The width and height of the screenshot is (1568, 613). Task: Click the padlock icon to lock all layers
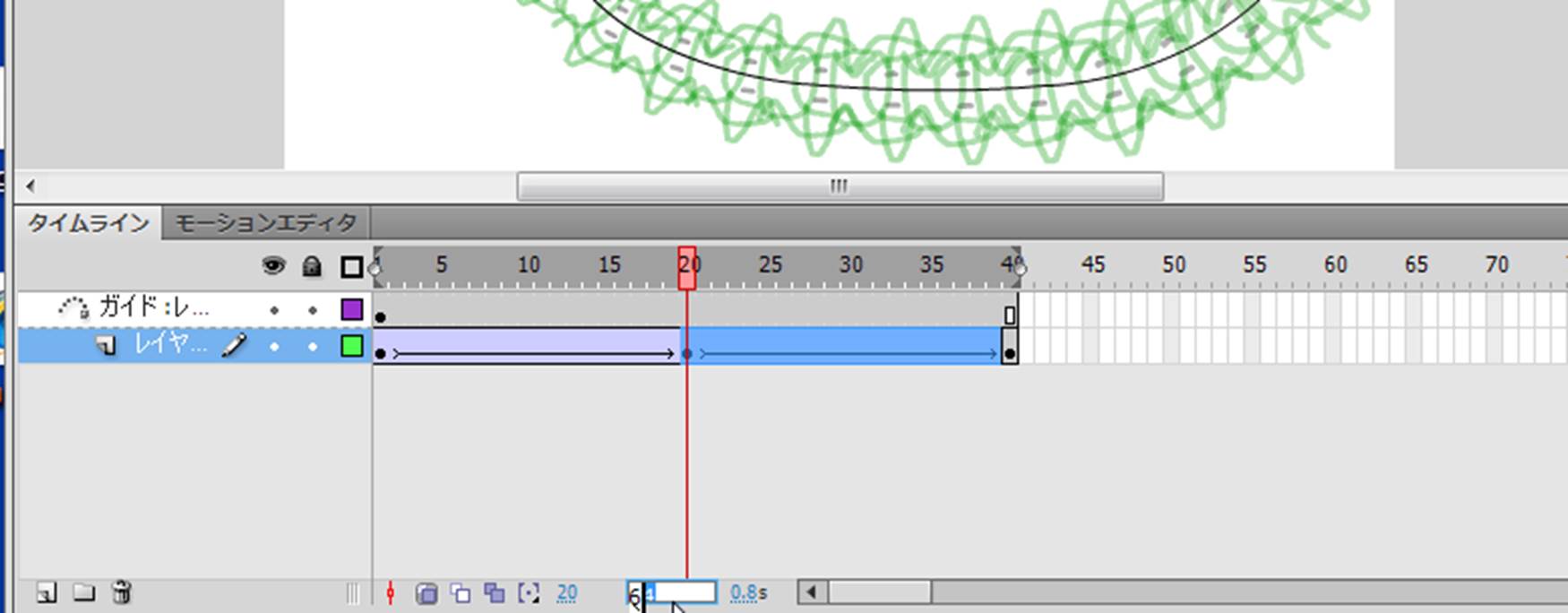coord(312,265)
